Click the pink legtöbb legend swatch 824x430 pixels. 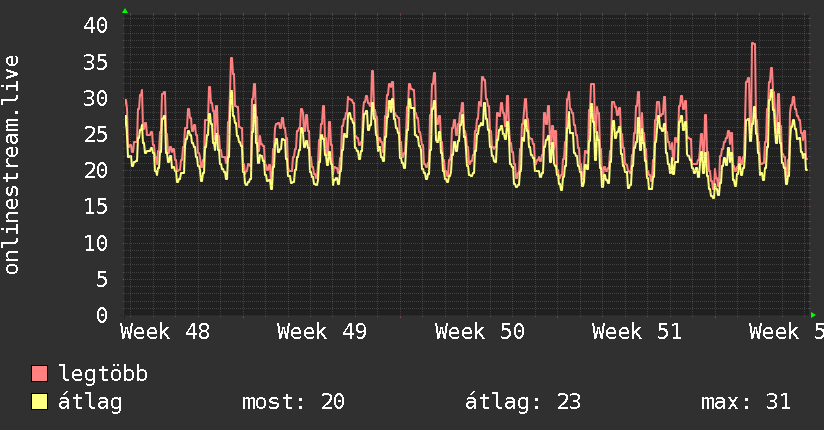[39, 373]
